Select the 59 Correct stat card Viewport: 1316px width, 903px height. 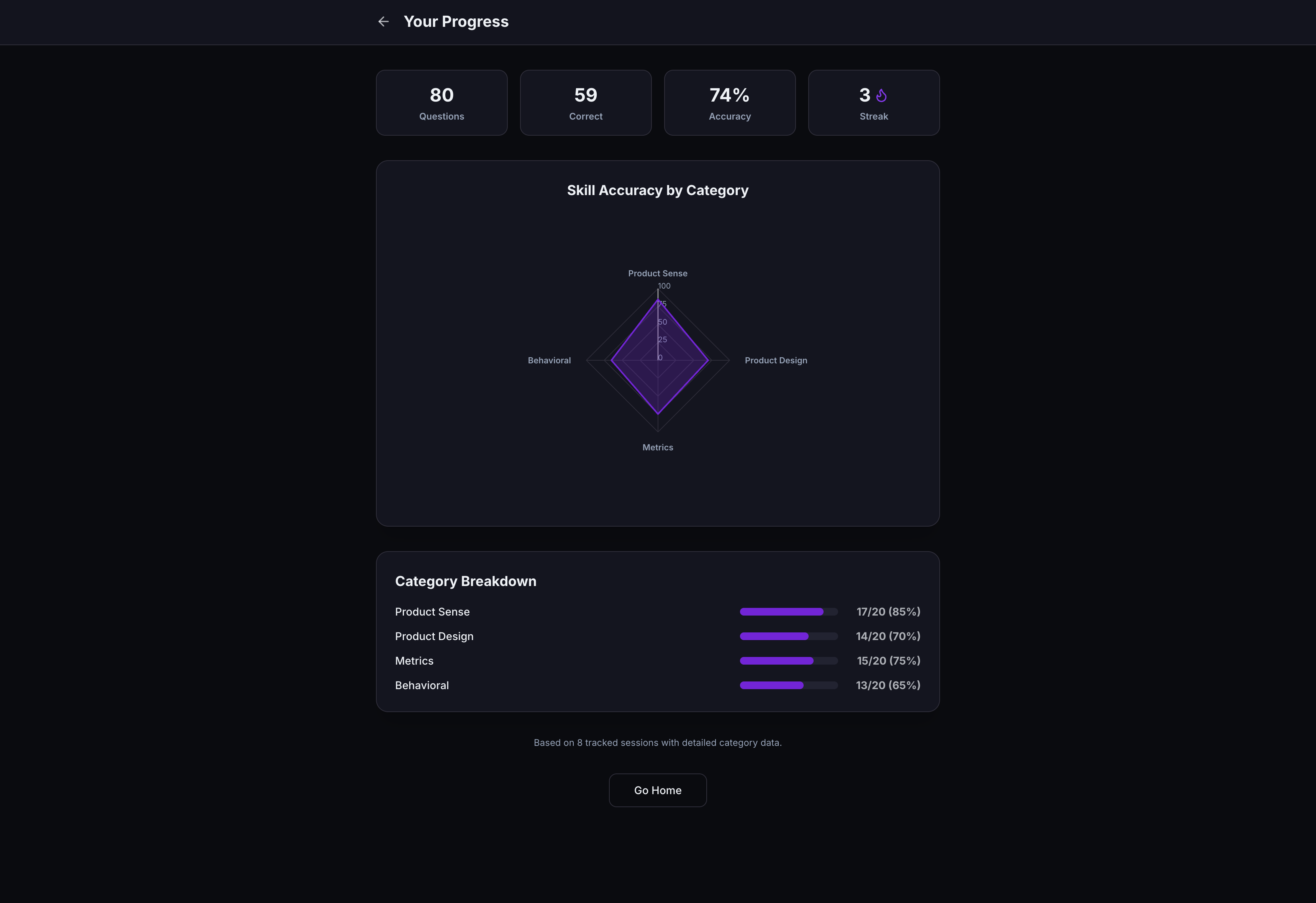(x=586, y=103)
